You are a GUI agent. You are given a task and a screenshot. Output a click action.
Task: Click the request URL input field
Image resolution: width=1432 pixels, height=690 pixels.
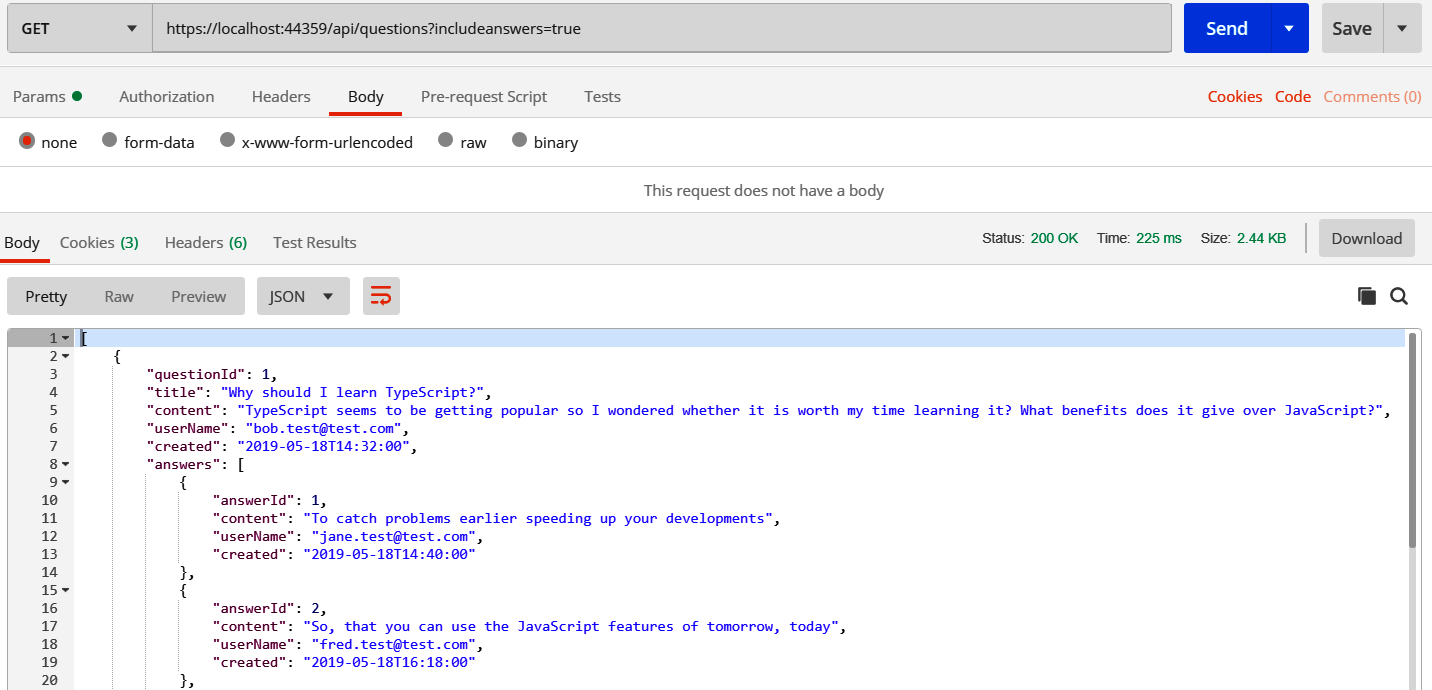pyautogui.click(x=660, y=29)
